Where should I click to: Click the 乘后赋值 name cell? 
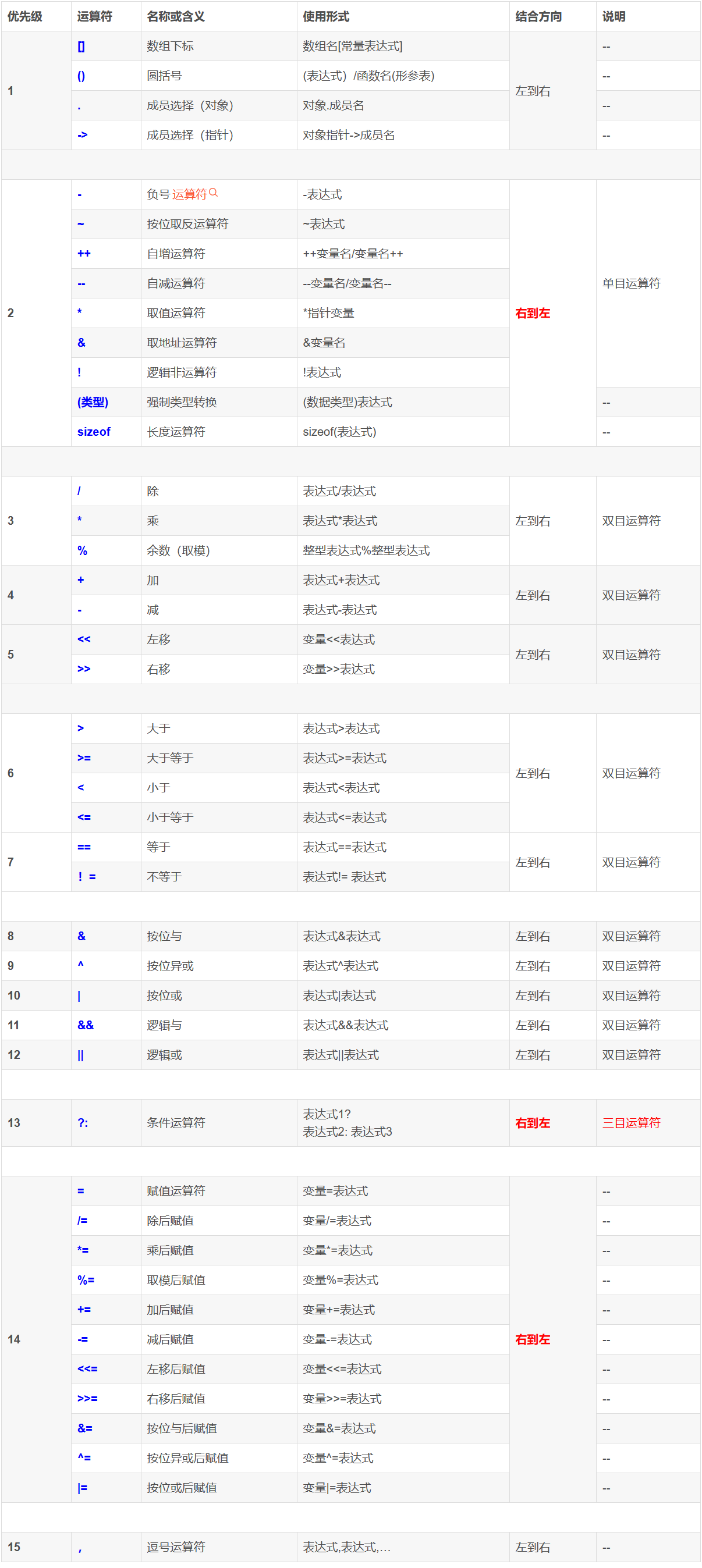(219, 1250)
